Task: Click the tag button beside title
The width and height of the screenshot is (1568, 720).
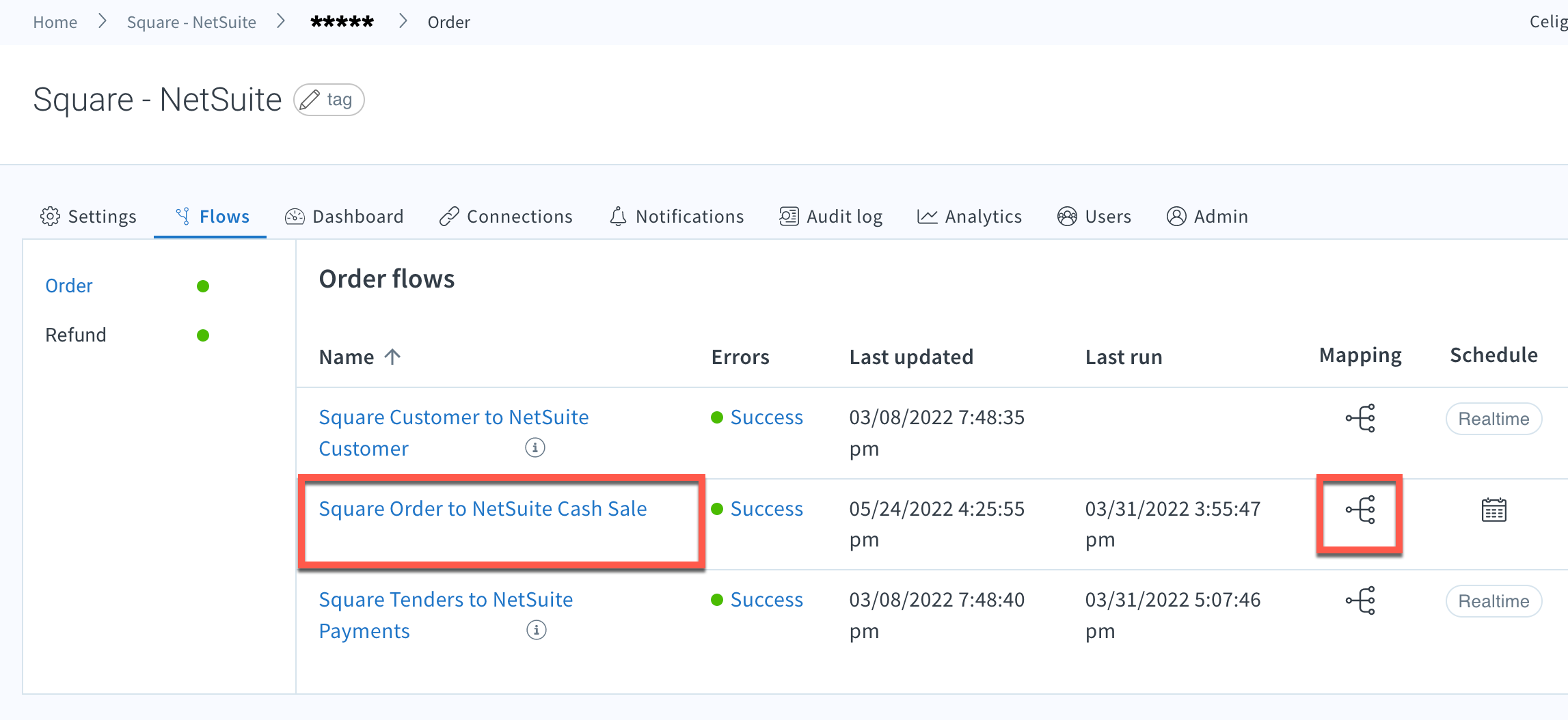Action: (x=329, y=100)
